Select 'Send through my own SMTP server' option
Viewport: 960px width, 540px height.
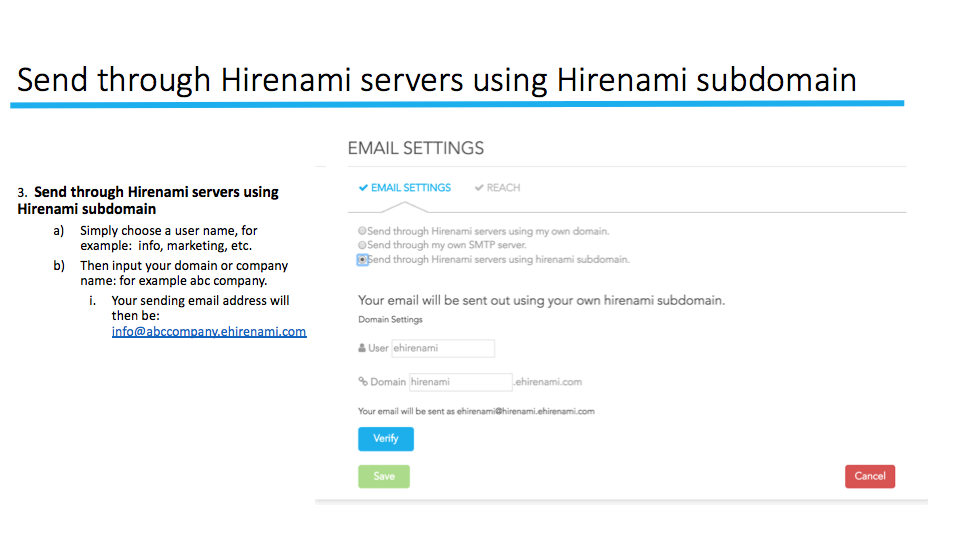click(x=362, y=245)
